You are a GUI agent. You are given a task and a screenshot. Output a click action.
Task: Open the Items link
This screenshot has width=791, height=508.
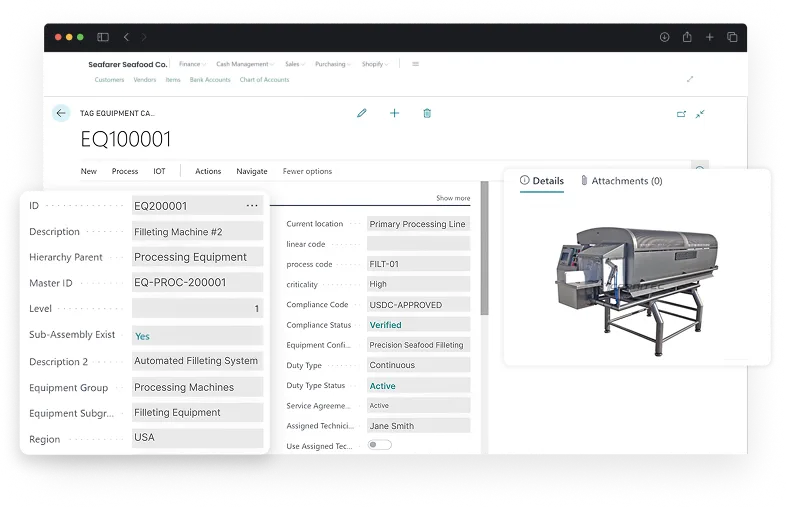[x=173, y=80]
